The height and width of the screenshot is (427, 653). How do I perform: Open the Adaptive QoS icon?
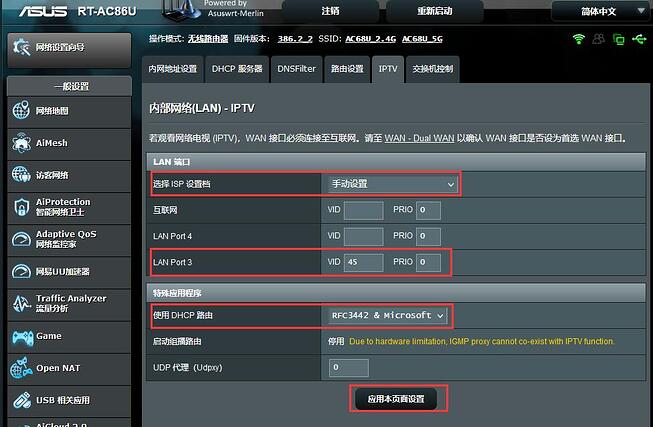pos(20,239)
